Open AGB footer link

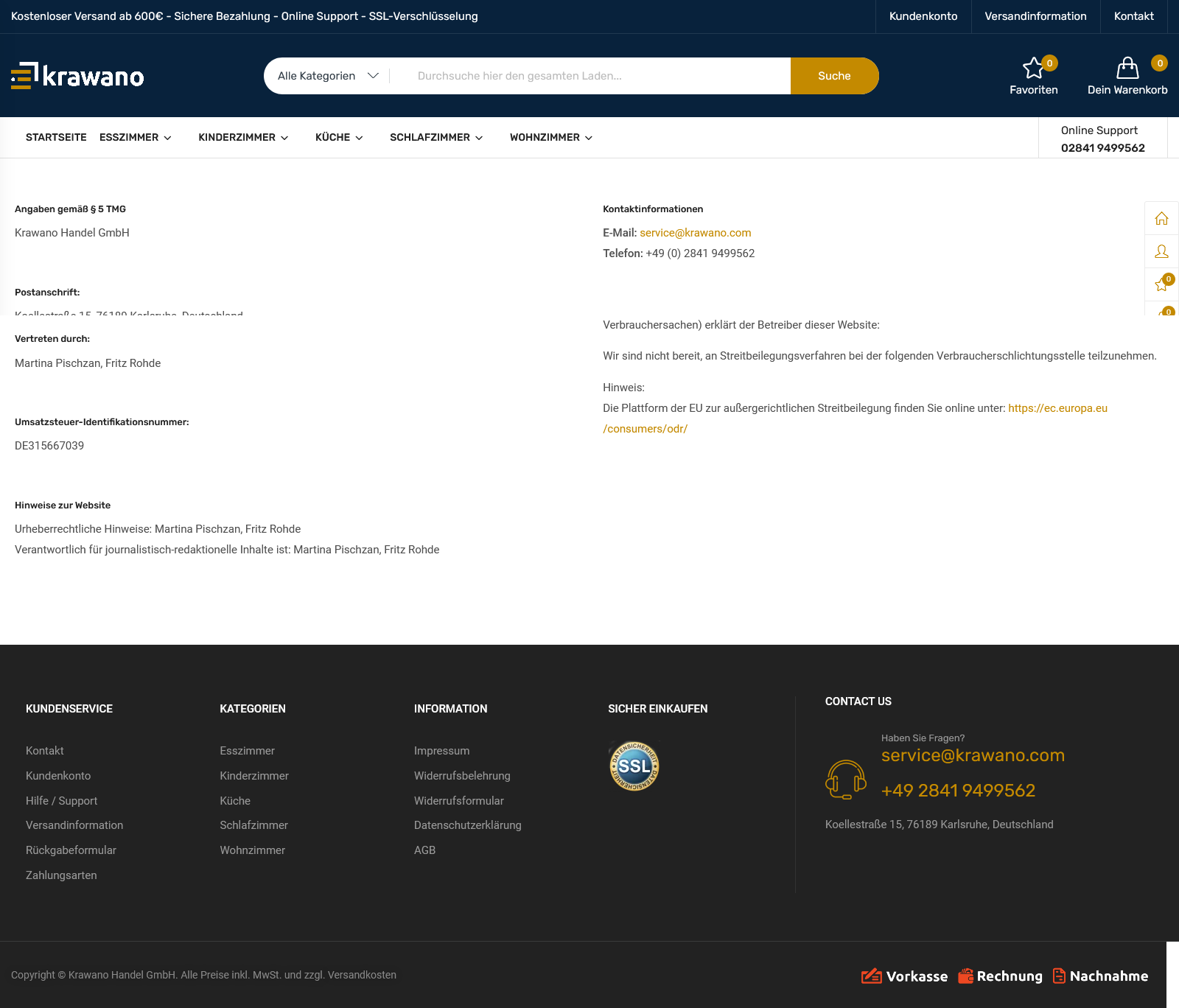pos(424,850)
